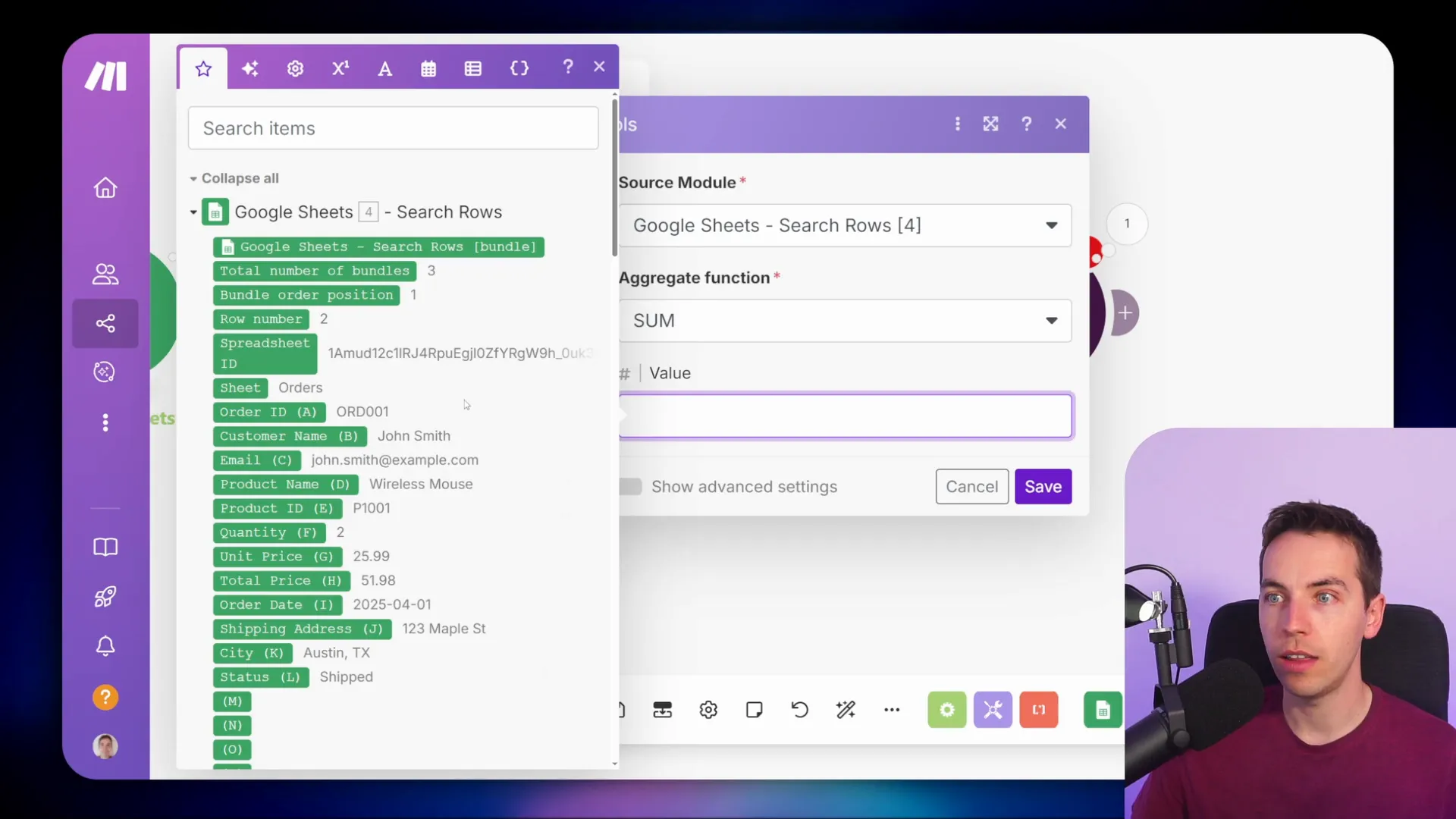The image size is (1456, 819).
Task: Toggle Show advanced settings
Action: click(631, 487)
